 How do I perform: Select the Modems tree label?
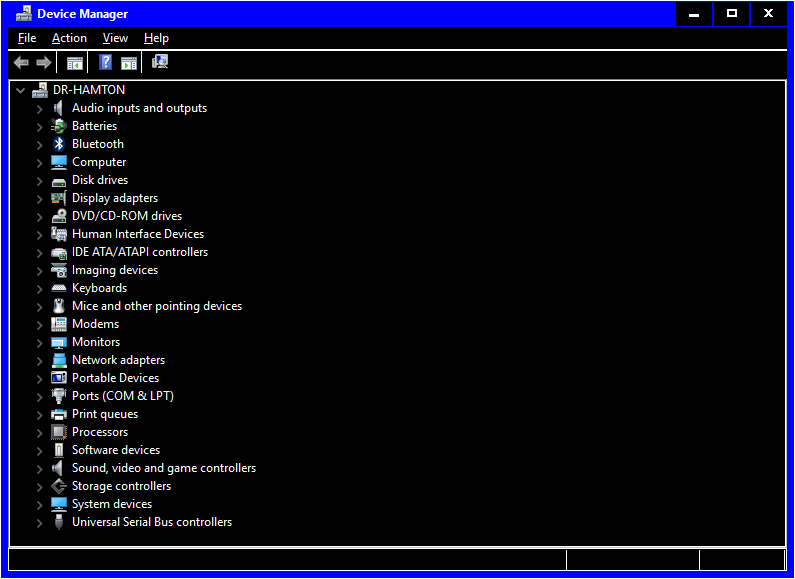[x=95, y=324]
